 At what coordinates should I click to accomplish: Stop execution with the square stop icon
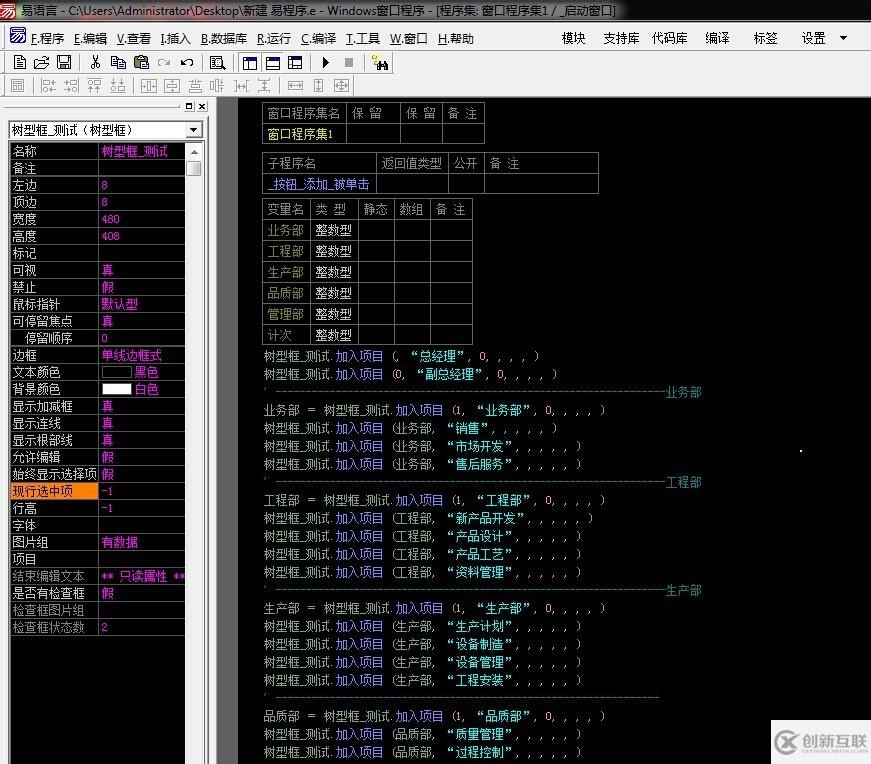point(349,63)
